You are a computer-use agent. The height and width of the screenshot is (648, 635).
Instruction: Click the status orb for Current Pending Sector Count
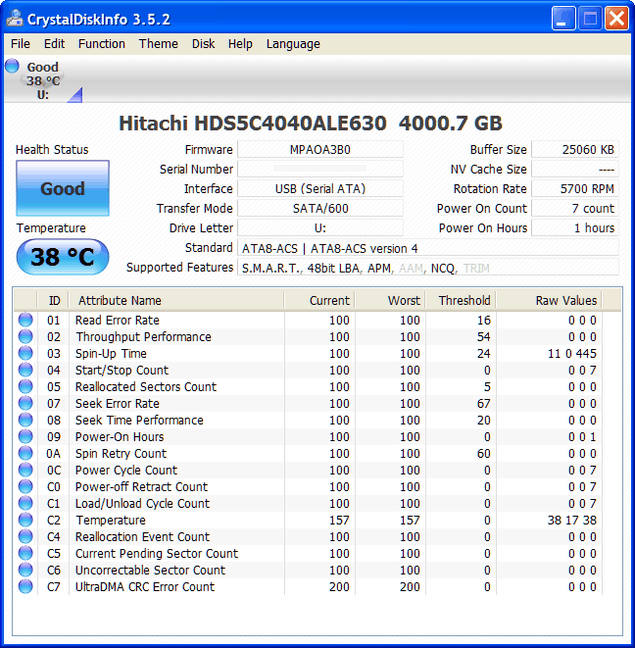(x=26, y=553)
